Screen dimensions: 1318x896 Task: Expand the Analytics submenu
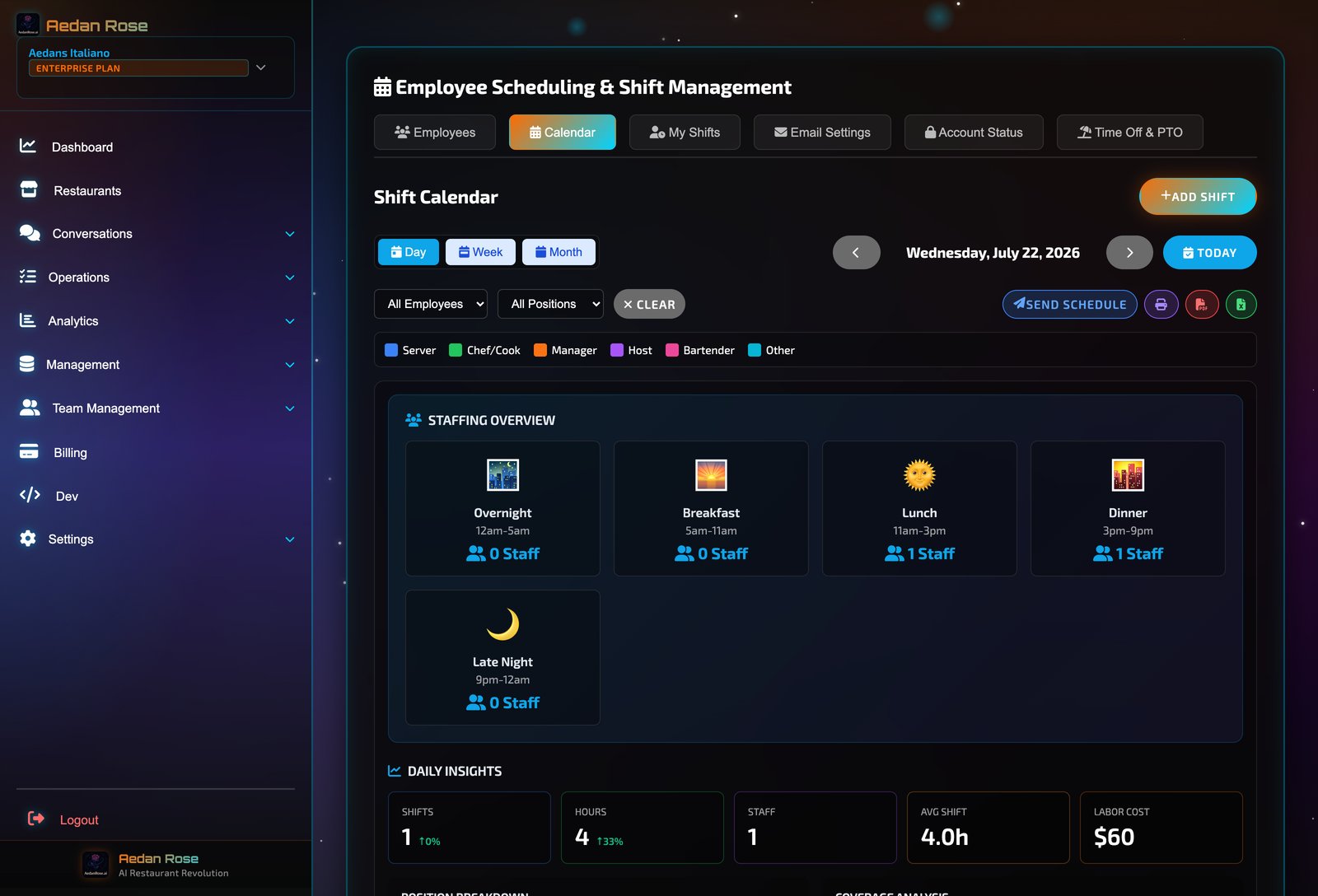(x=290, y=321)
